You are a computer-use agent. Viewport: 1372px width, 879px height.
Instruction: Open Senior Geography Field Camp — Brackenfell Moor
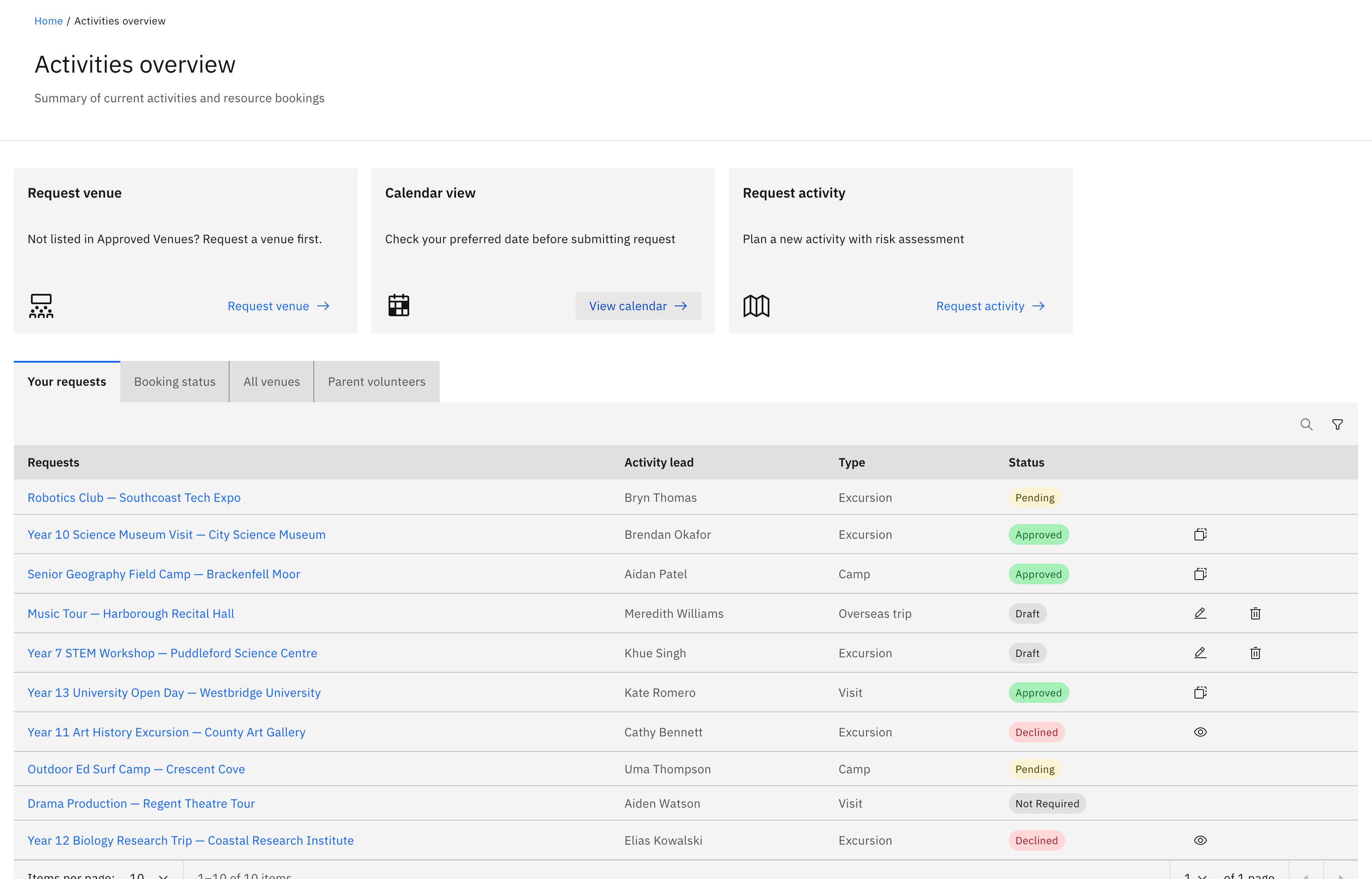(x=164, y=574)
